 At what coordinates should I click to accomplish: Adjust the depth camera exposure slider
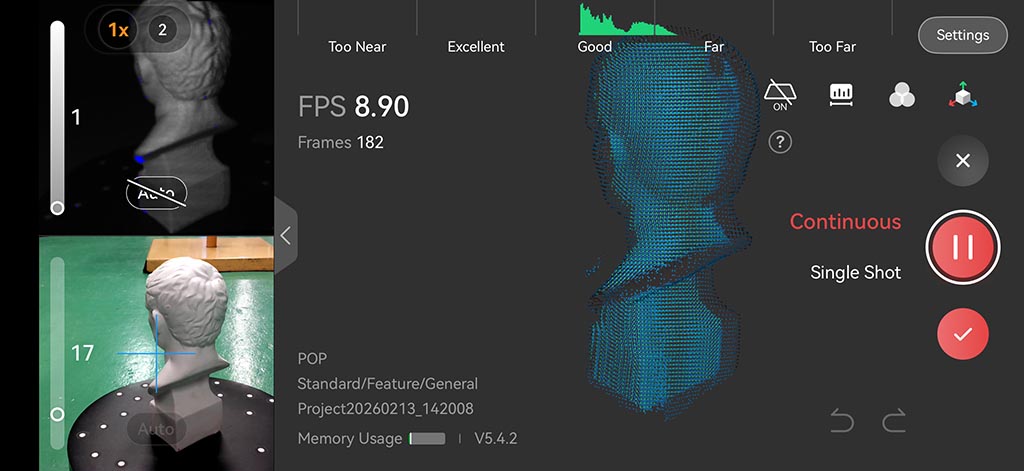pos(57,118)
